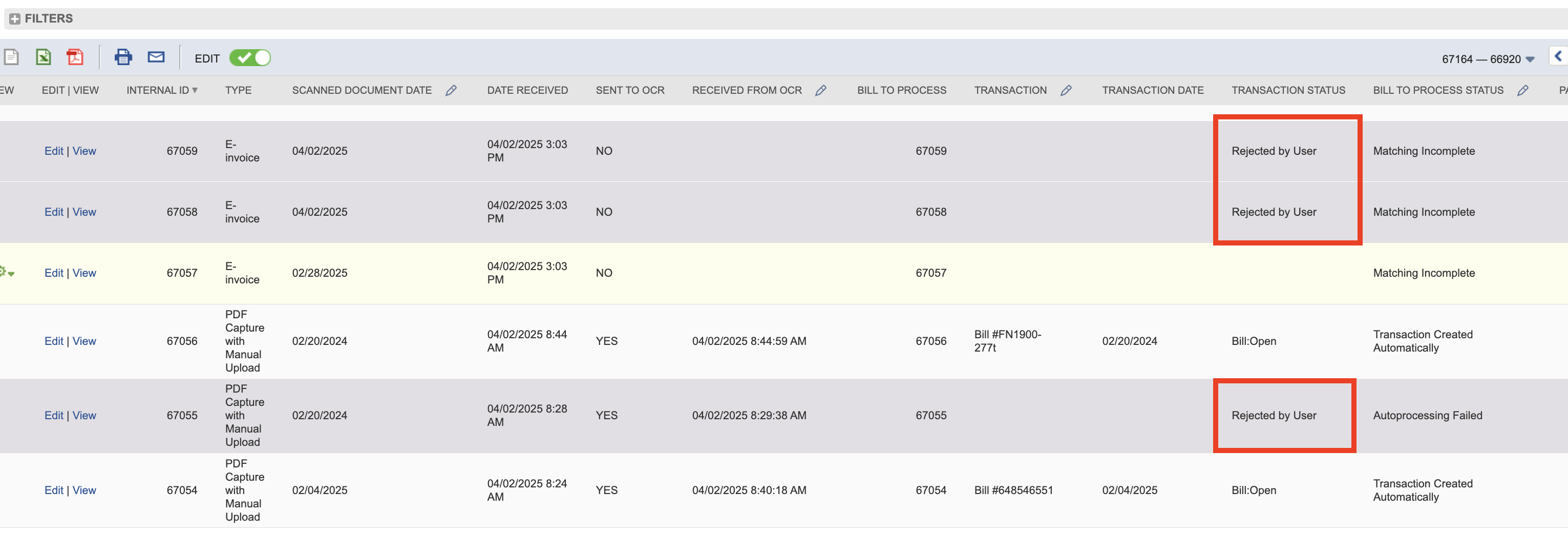Click pencil icon beside Scanned Document Date
1568x533 pixels.
point(451,90)
